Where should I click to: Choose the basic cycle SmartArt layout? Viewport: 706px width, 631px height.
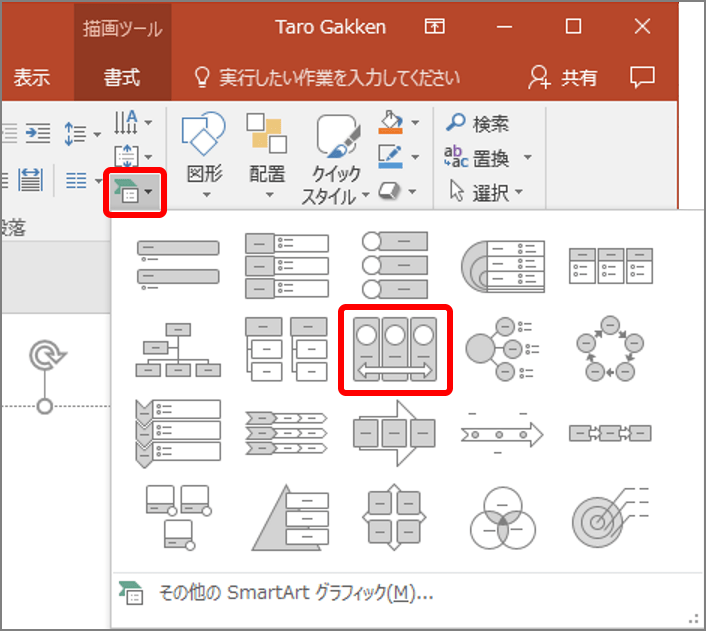[609, 350]
